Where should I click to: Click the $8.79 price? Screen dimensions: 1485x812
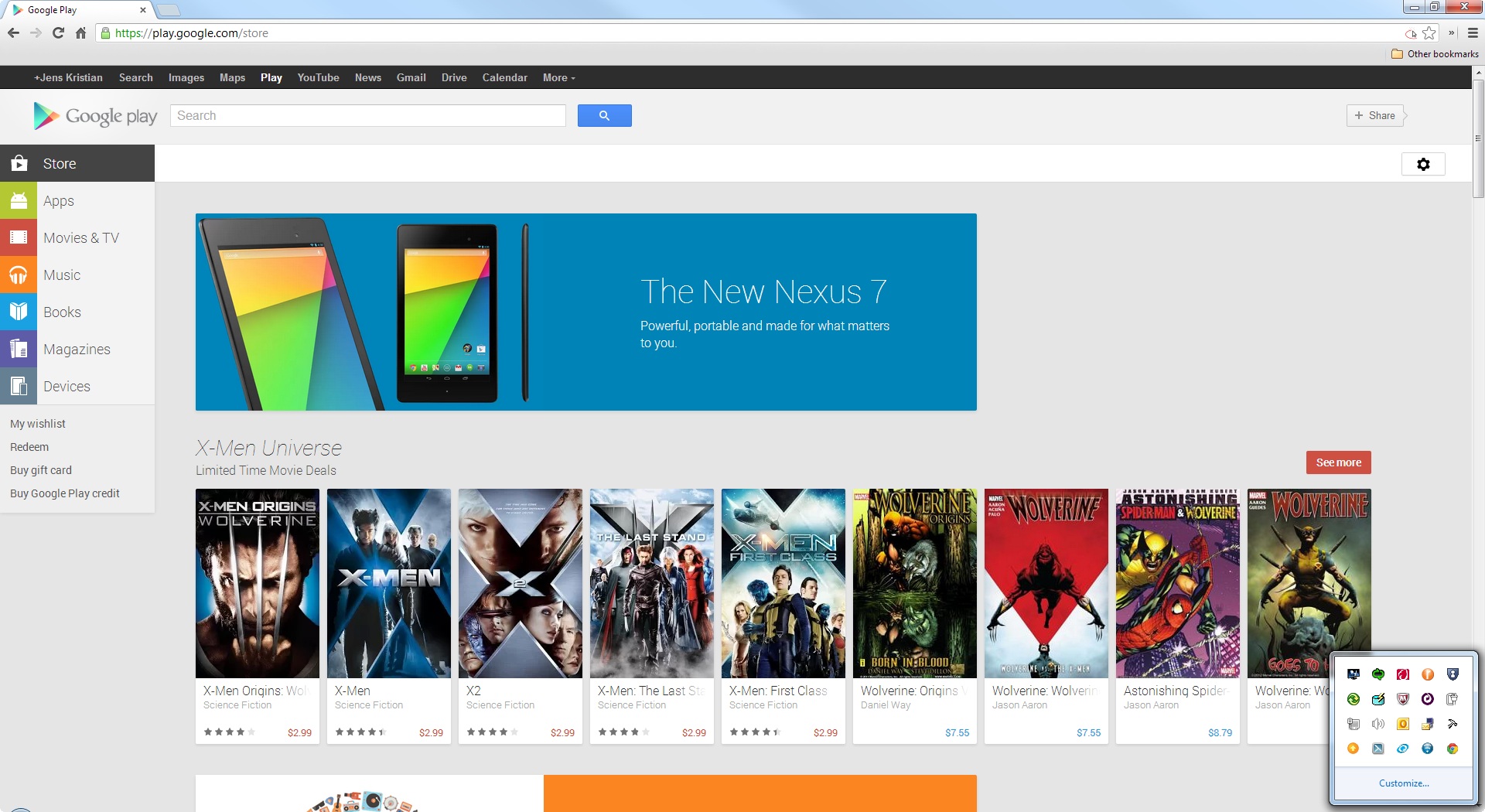[1220, 732]
